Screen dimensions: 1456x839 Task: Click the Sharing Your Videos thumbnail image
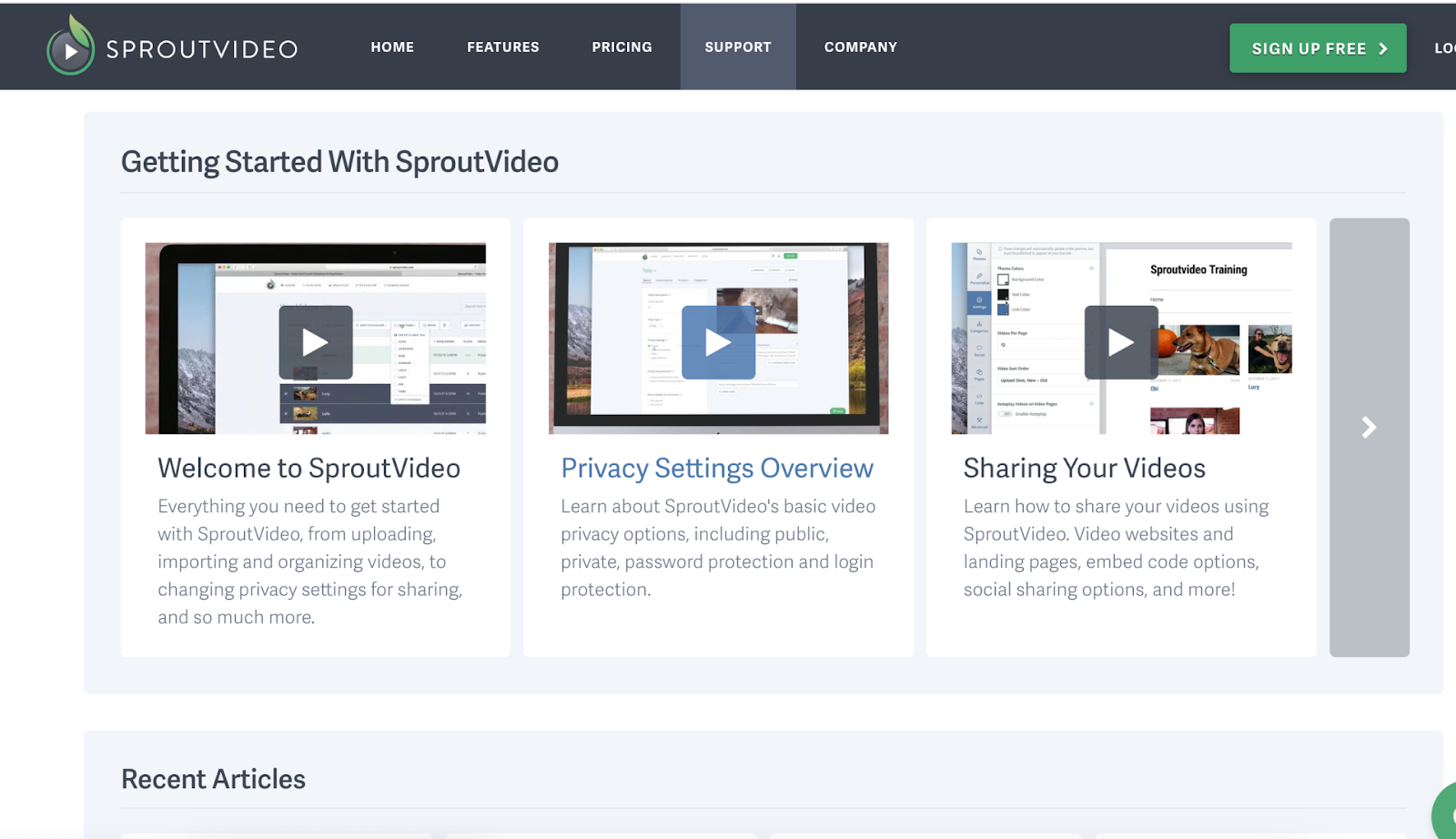point(1121,339)
